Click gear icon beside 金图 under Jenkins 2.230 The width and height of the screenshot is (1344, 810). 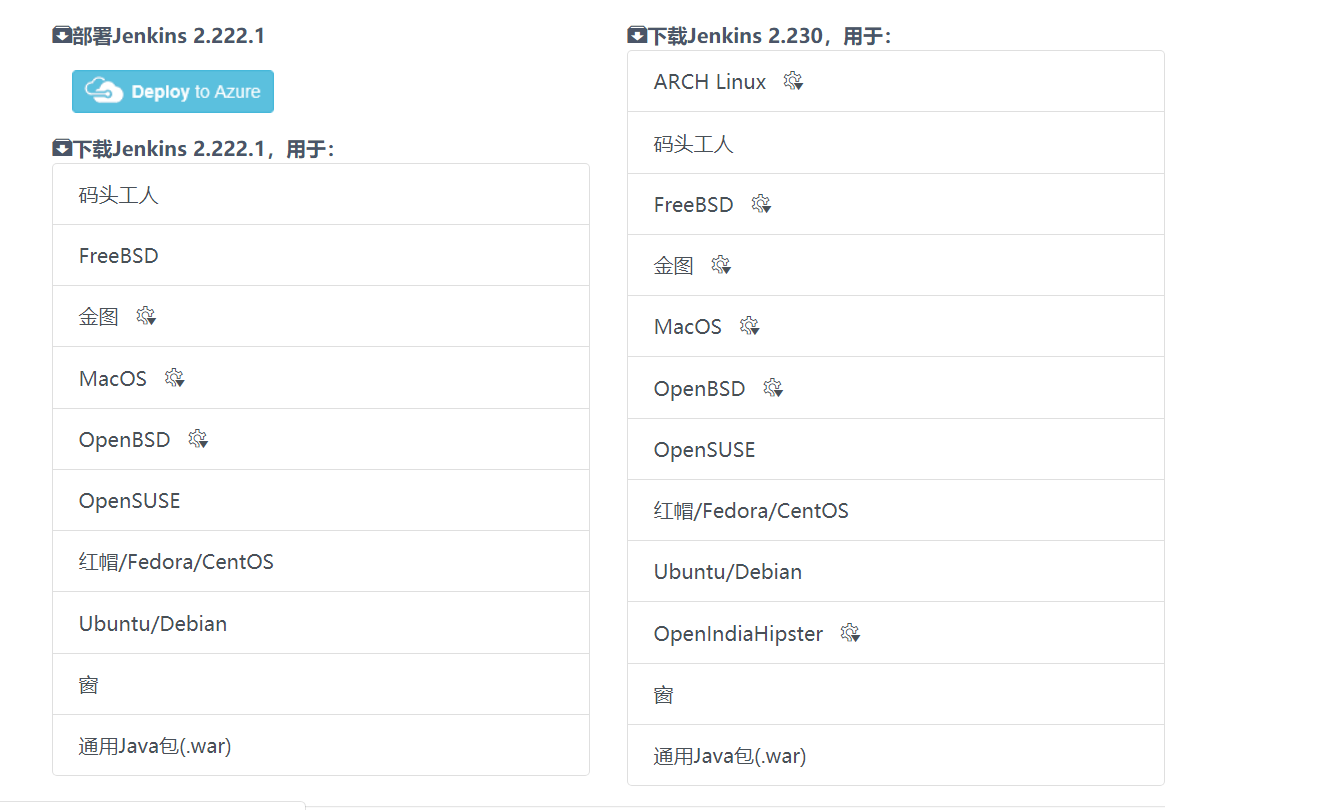[x=721, y=265]
